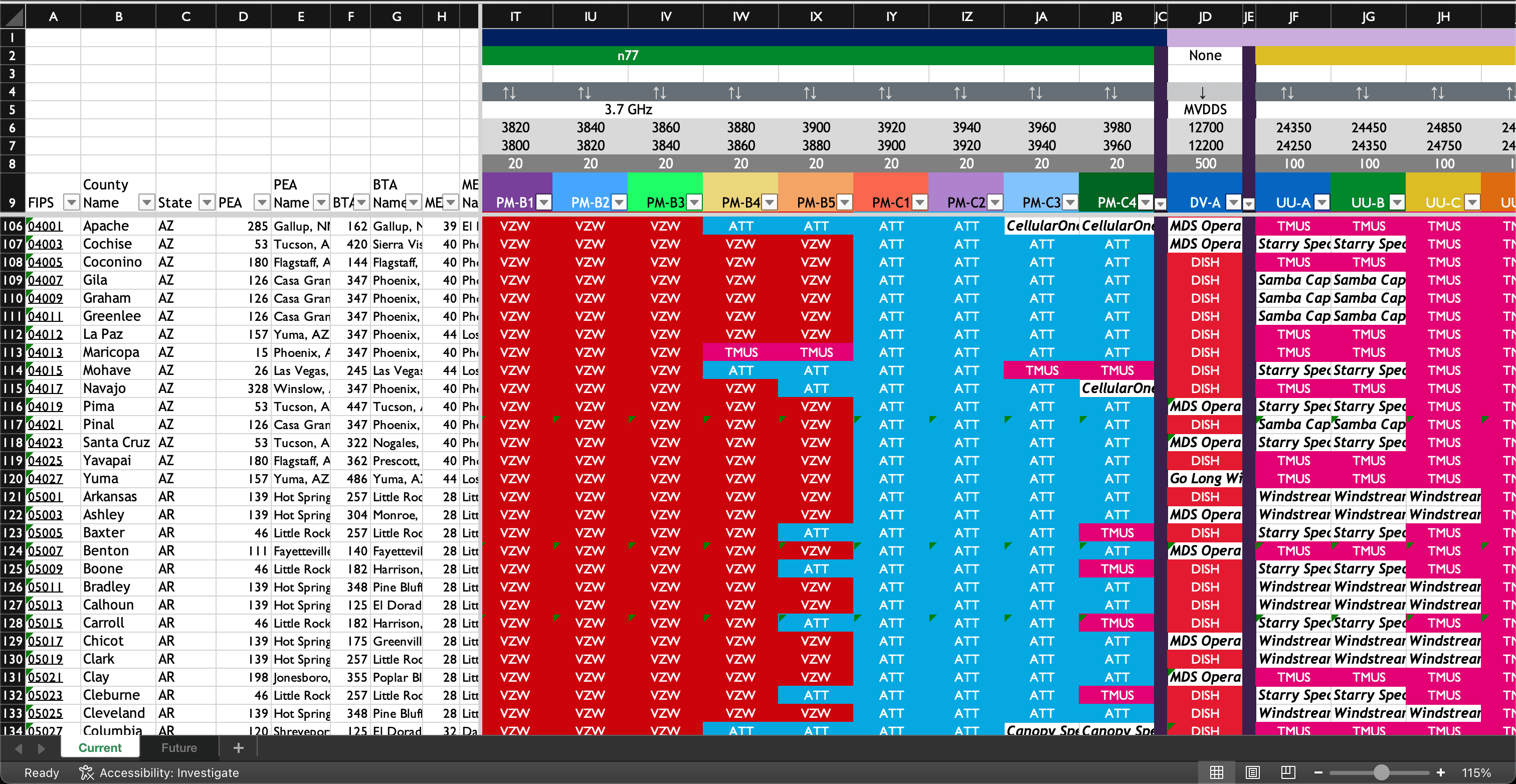
Task: Switch to the Future sheet tab
Action: coord(179,747)
